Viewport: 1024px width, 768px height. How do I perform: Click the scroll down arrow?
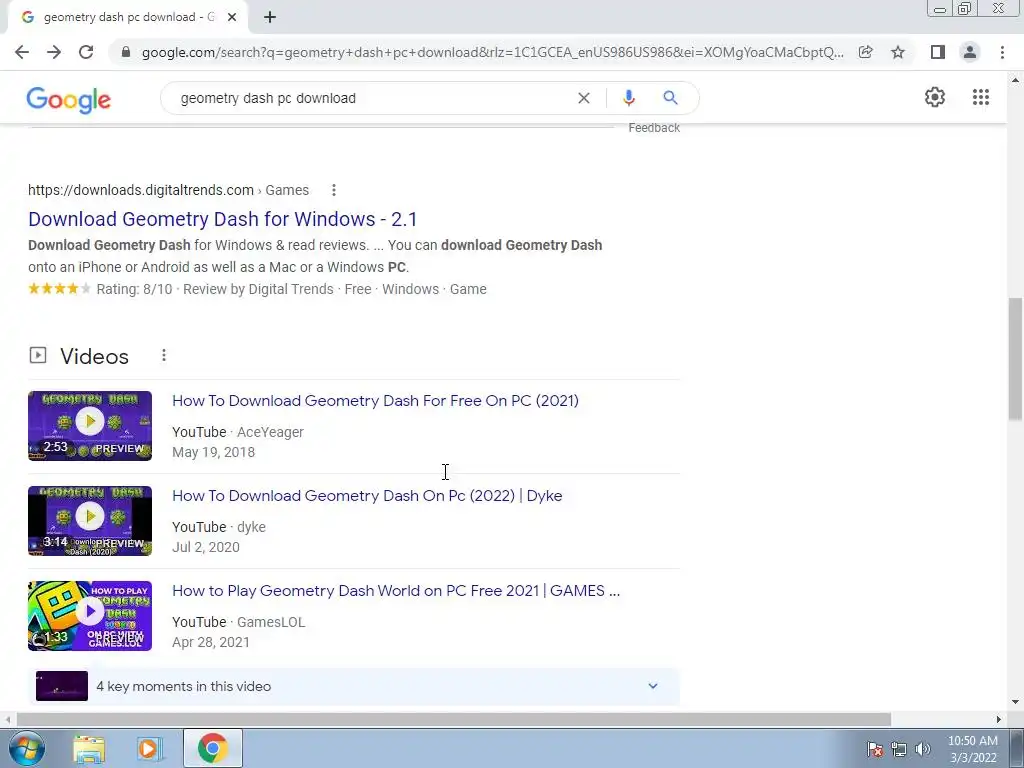pyautogui.click(x=1016, y=702)
